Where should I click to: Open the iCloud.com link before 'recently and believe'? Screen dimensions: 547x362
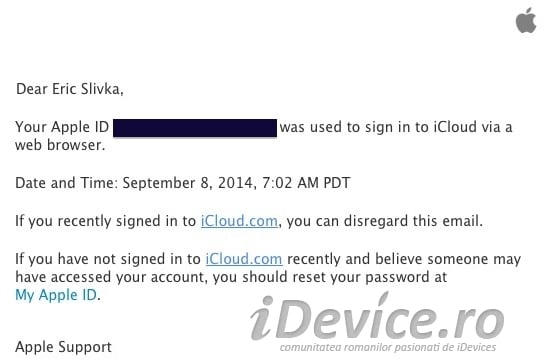[244, 259]
